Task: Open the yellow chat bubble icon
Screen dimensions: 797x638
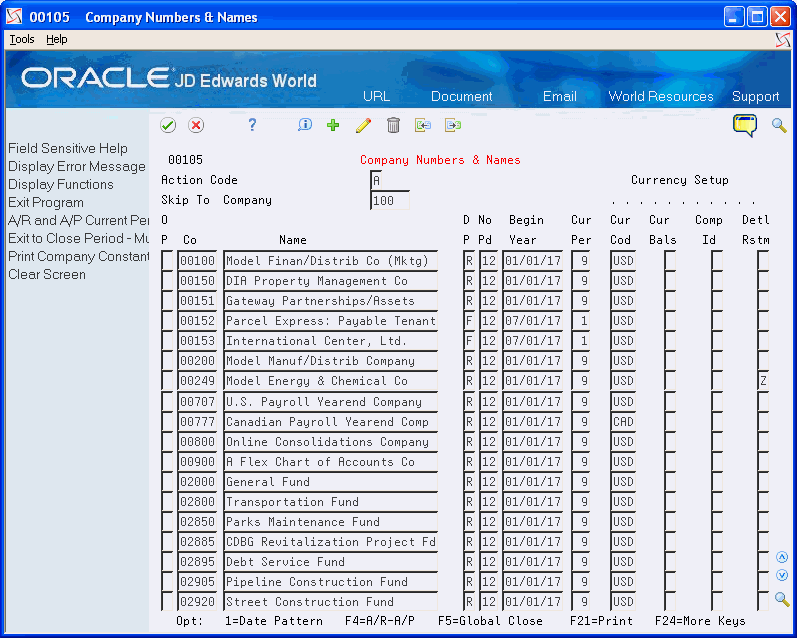Action: pos(745,125)
